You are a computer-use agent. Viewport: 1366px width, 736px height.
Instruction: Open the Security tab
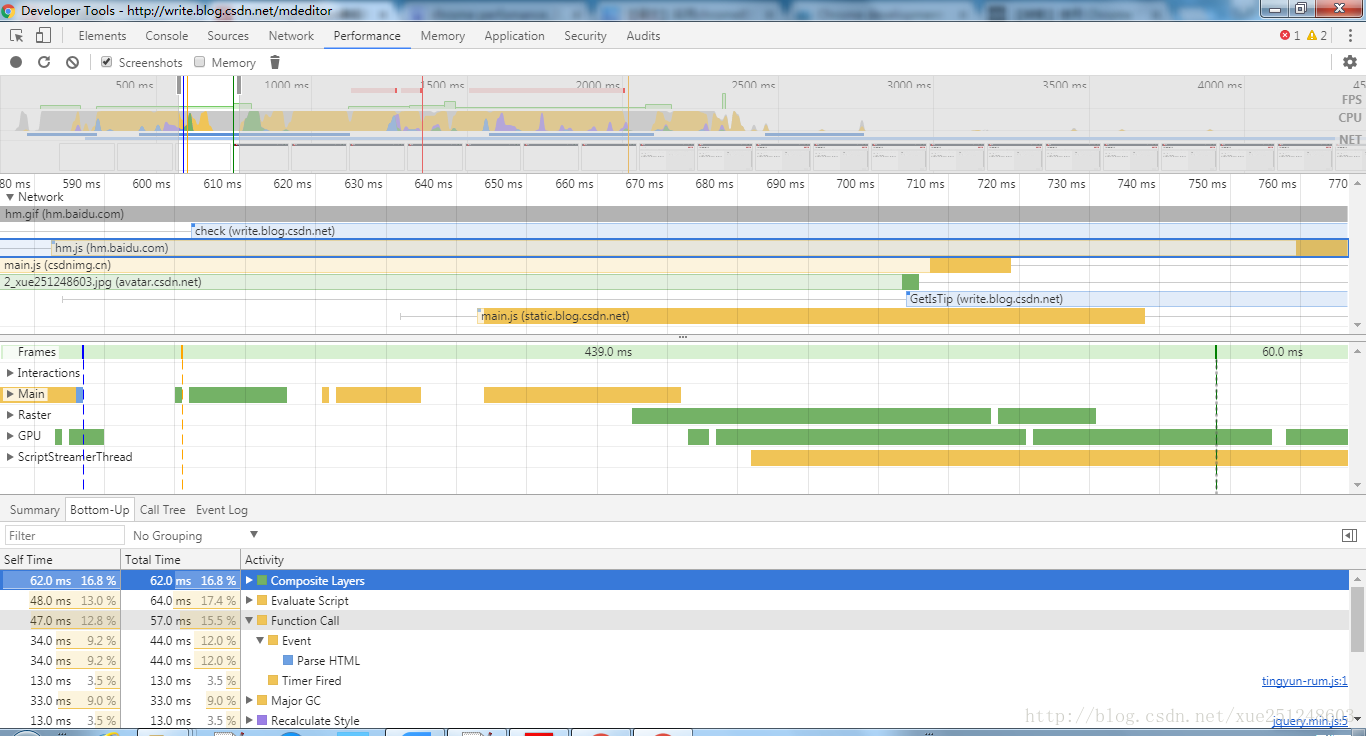[x=585, y=36]
